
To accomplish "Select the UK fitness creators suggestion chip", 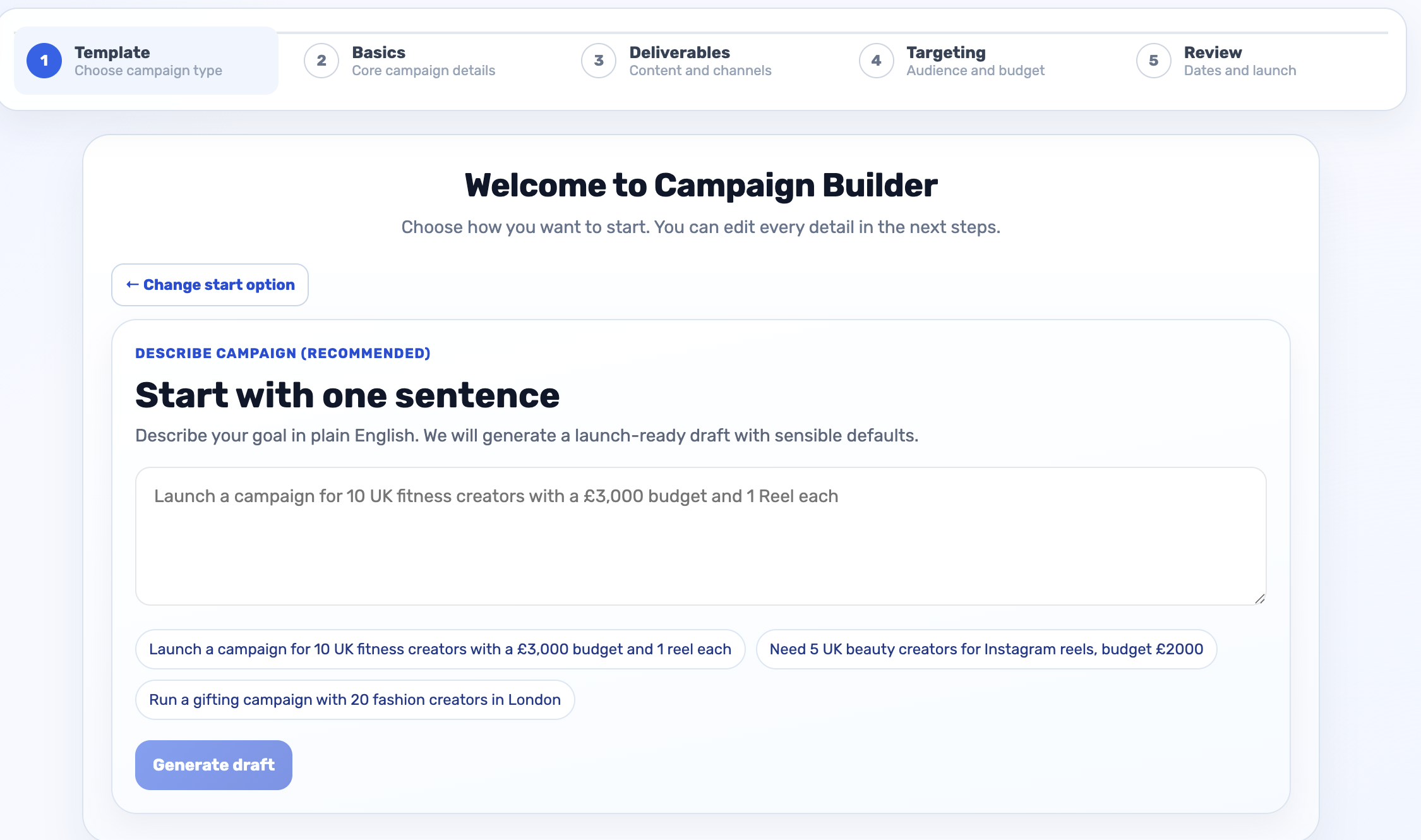I will pyautogui.click(x=440, y=649).
